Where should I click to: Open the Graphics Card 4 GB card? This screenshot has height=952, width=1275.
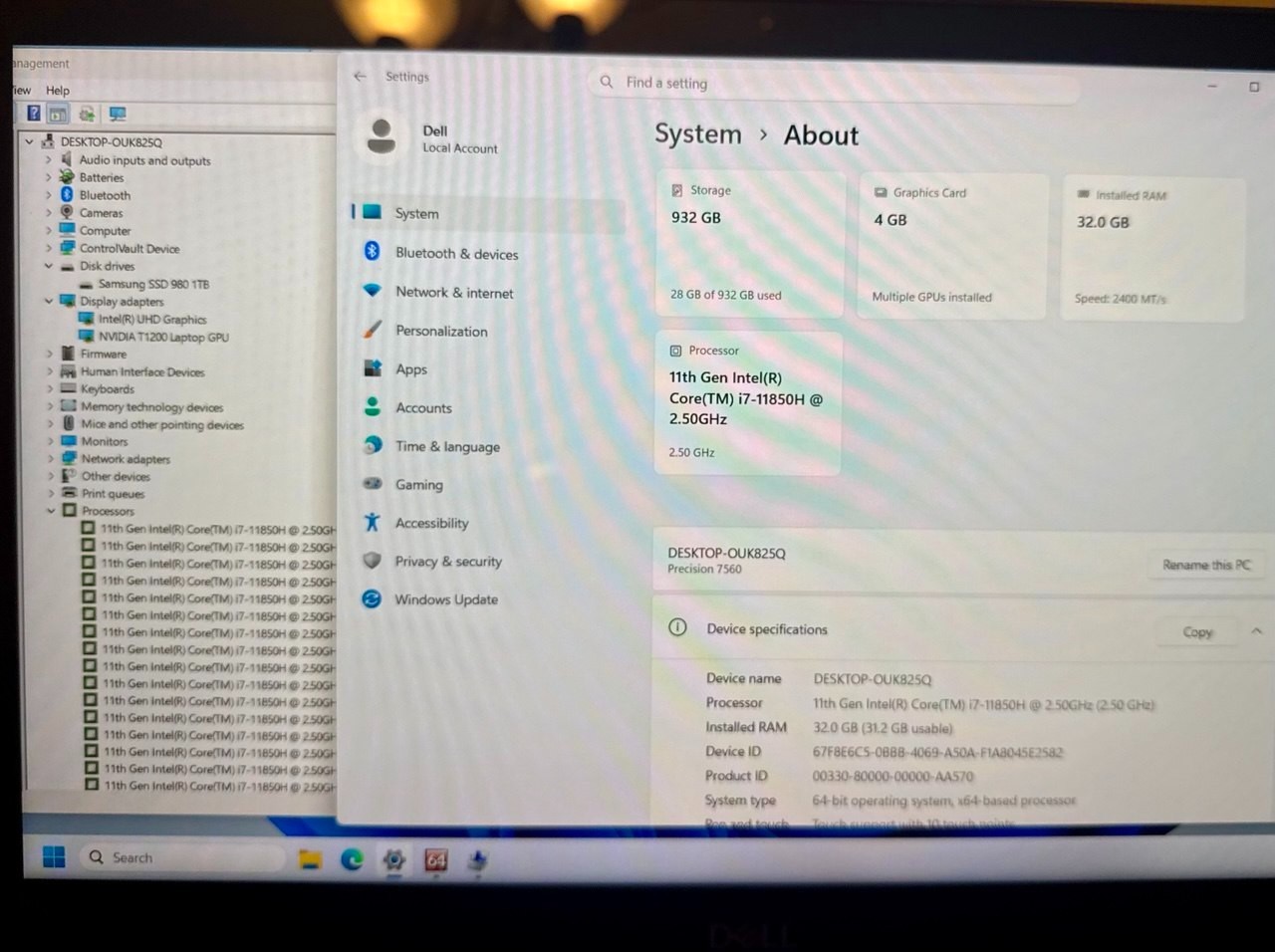tap(953, 246)
